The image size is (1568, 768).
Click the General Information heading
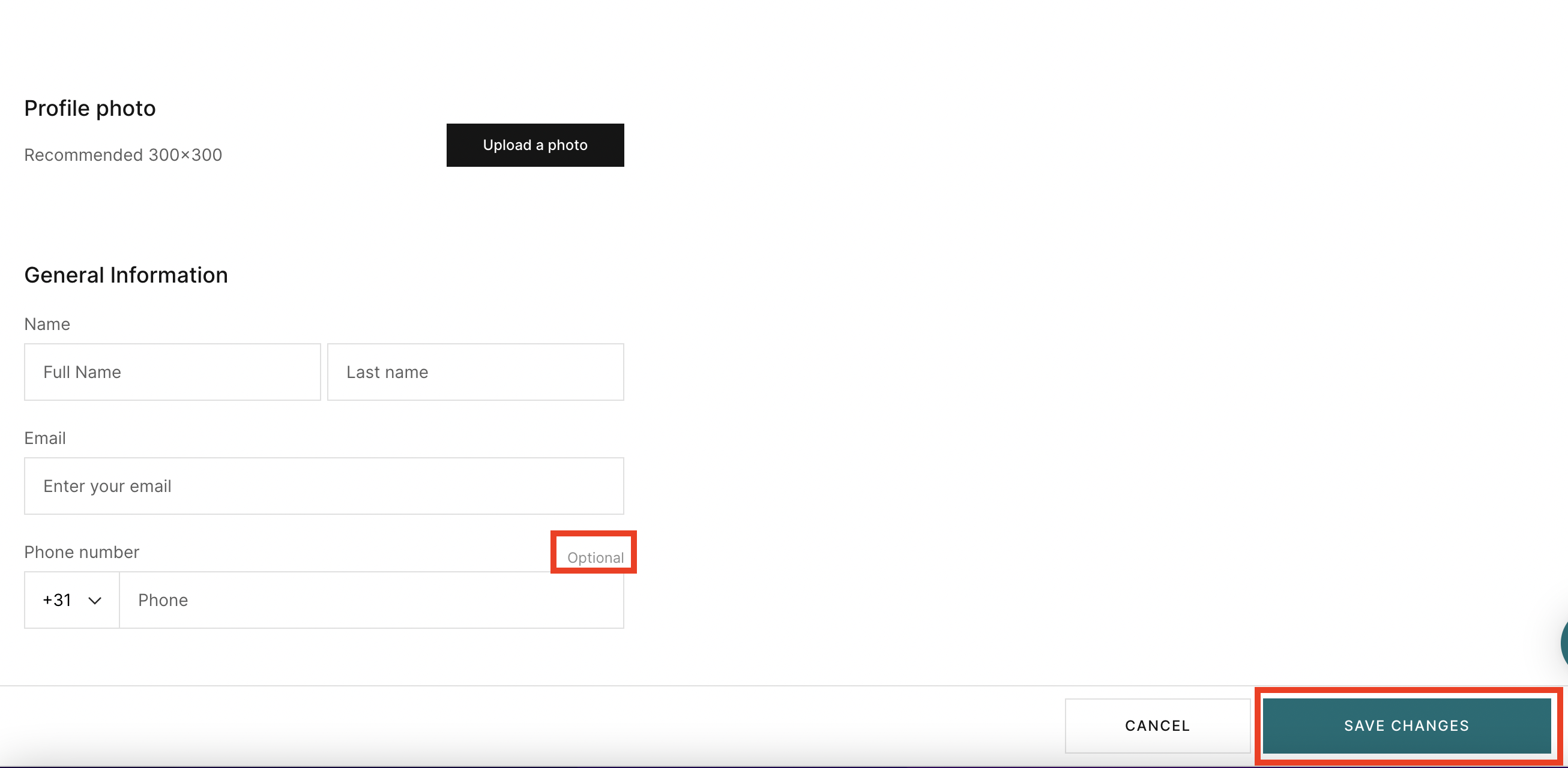[x=125, y=274]
